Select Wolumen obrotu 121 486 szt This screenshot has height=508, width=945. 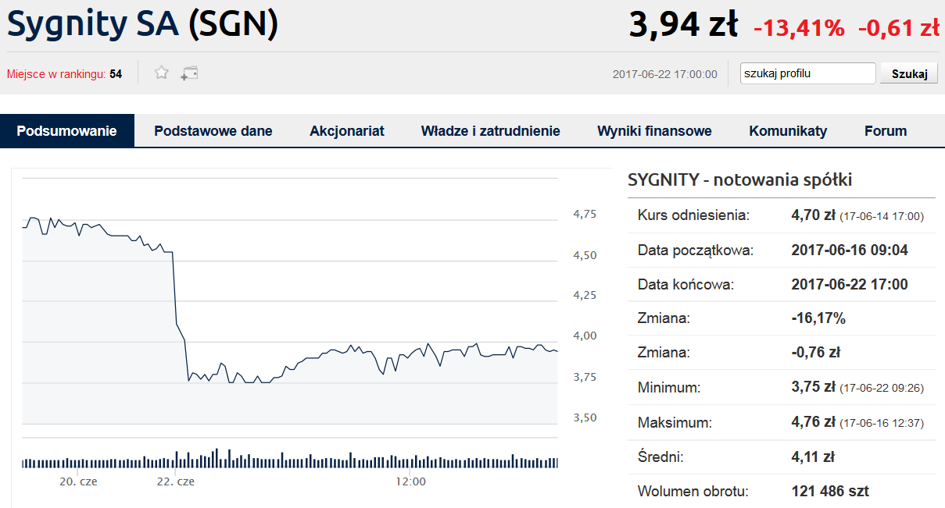830,491
